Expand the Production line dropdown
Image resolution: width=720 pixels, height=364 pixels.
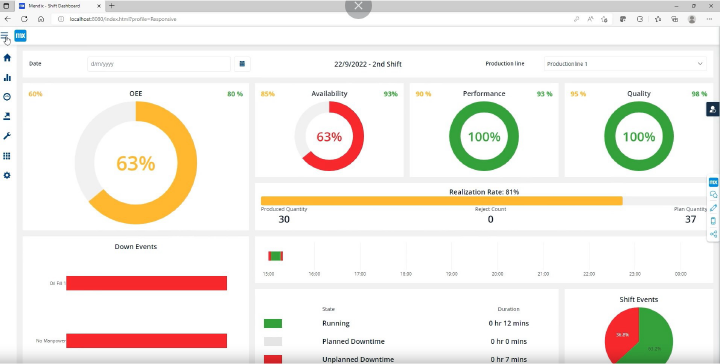coord(625,64)
